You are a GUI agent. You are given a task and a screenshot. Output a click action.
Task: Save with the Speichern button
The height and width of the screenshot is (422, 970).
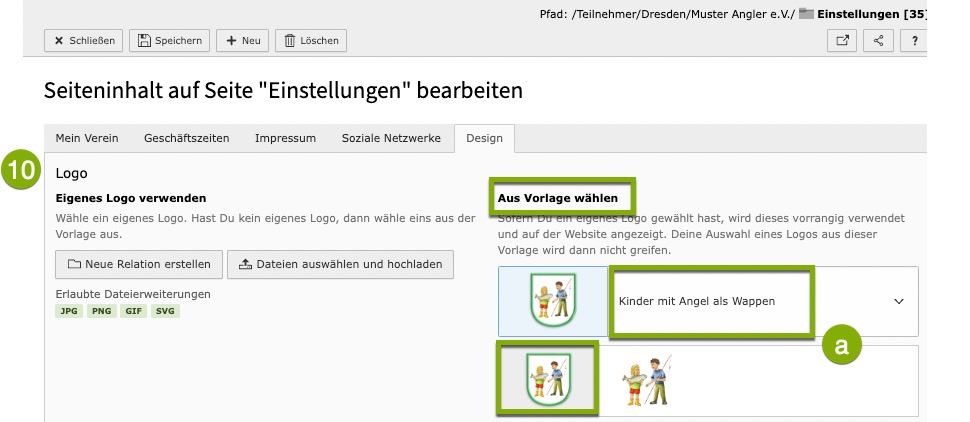[170, 41]
